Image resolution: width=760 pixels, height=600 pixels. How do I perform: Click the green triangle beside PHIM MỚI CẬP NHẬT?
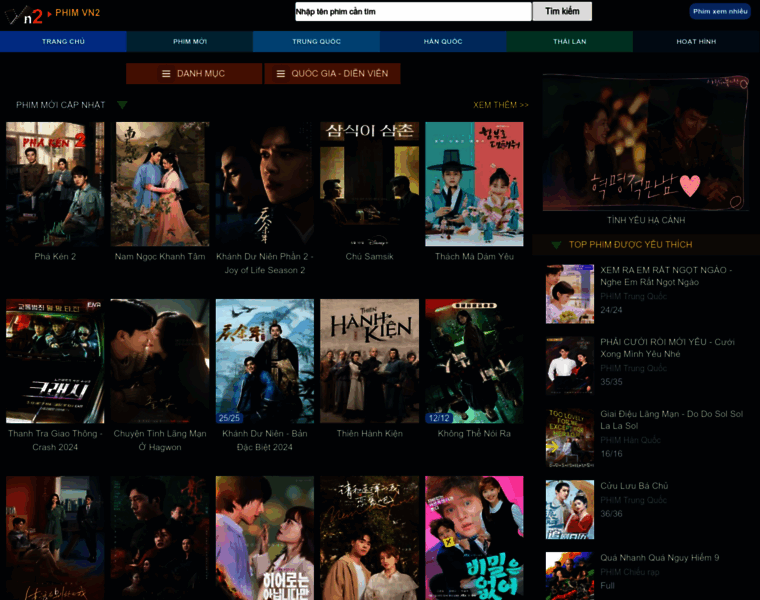[122, 105]
